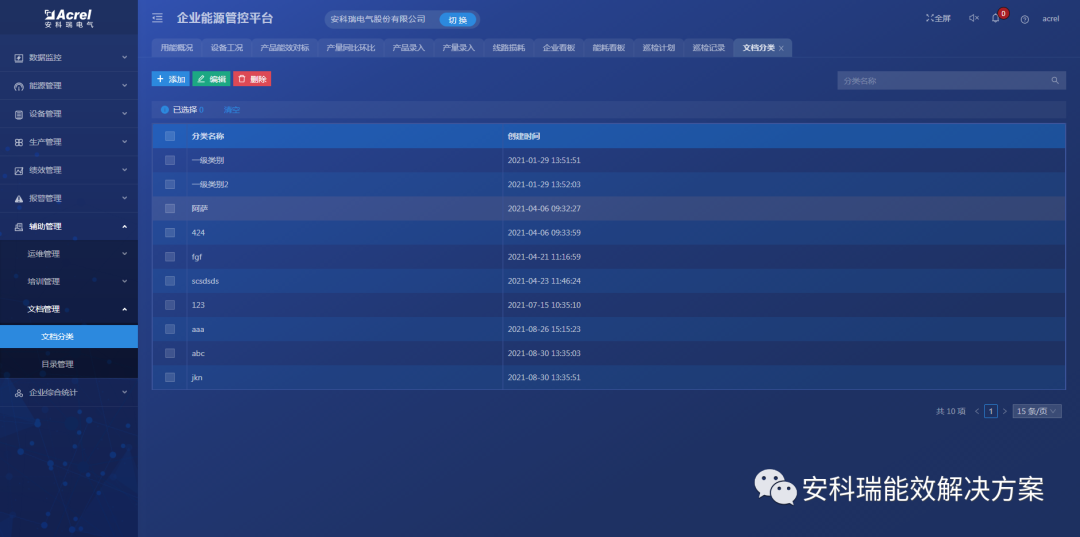Check the row scsdsds checkbox
This screenshot has width=1080, height=537.
point(169,281)
